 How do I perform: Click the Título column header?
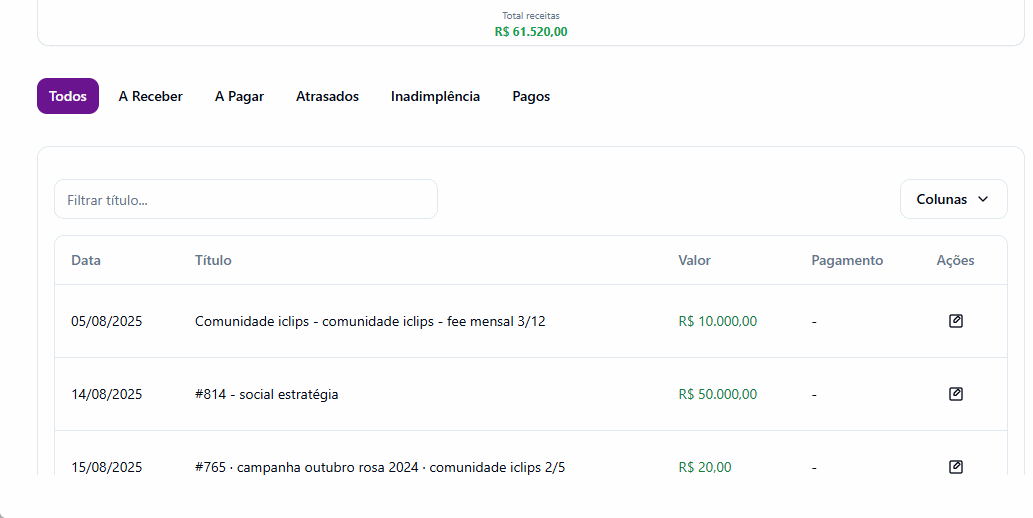point(213,260)
